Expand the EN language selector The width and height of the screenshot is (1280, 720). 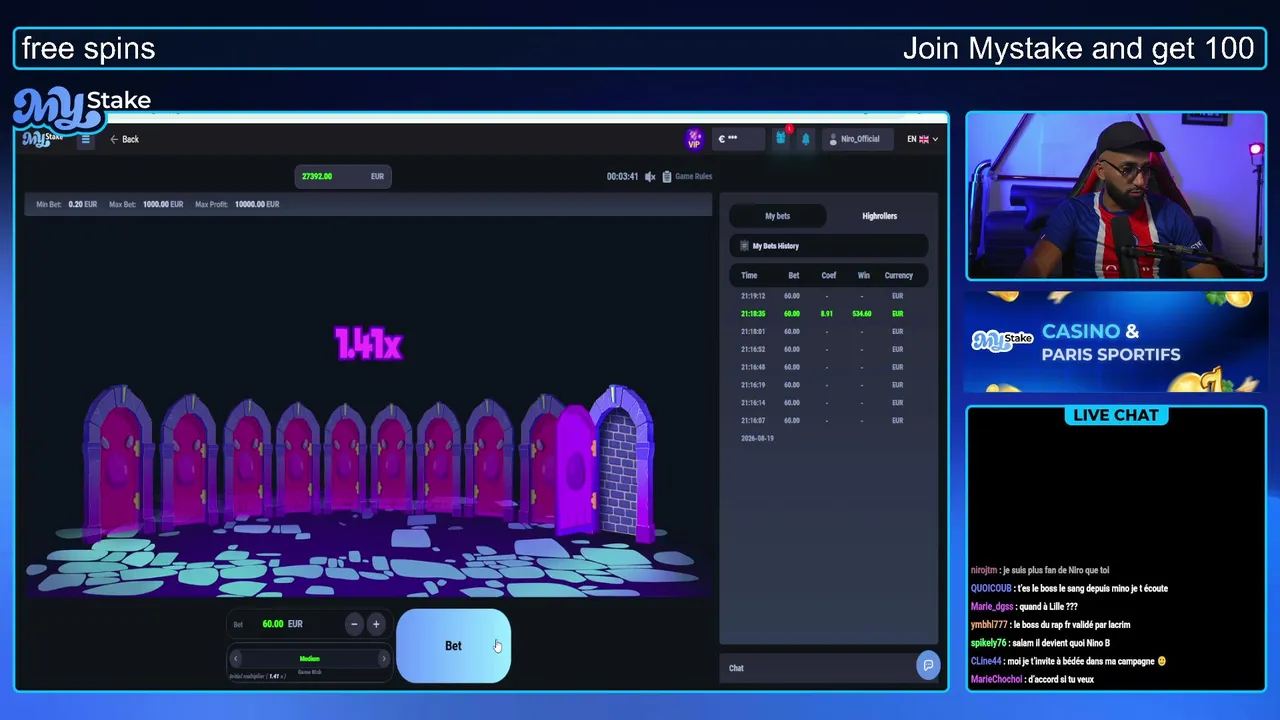[922, 139]
